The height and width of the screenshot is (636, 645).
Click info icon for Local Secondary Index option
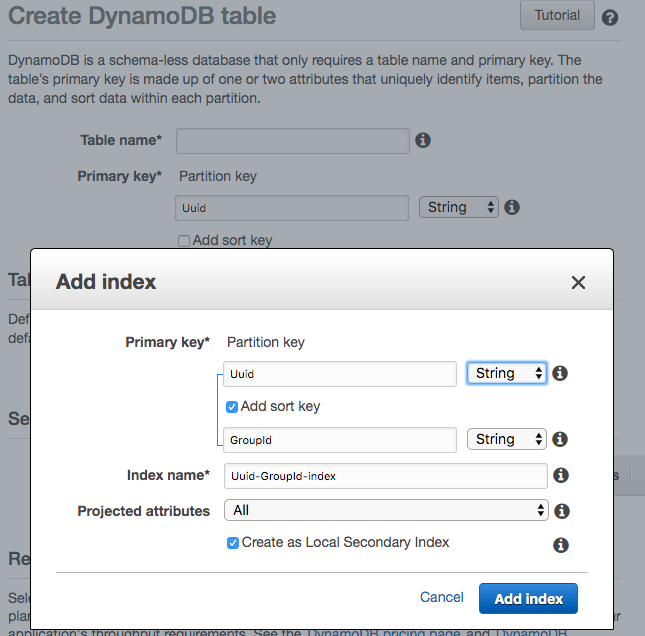tap(561, 545)
